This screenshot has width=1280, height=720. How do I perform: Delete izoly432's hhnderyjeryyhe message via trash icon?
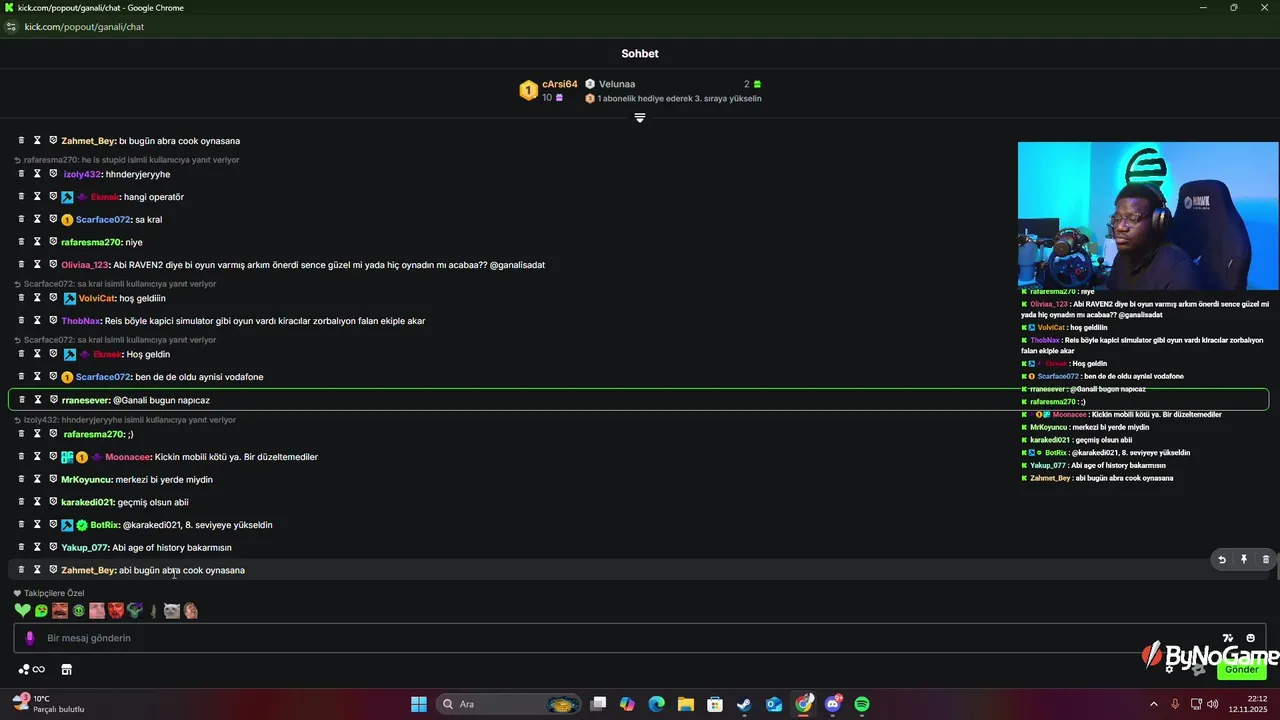click(21, 174)
